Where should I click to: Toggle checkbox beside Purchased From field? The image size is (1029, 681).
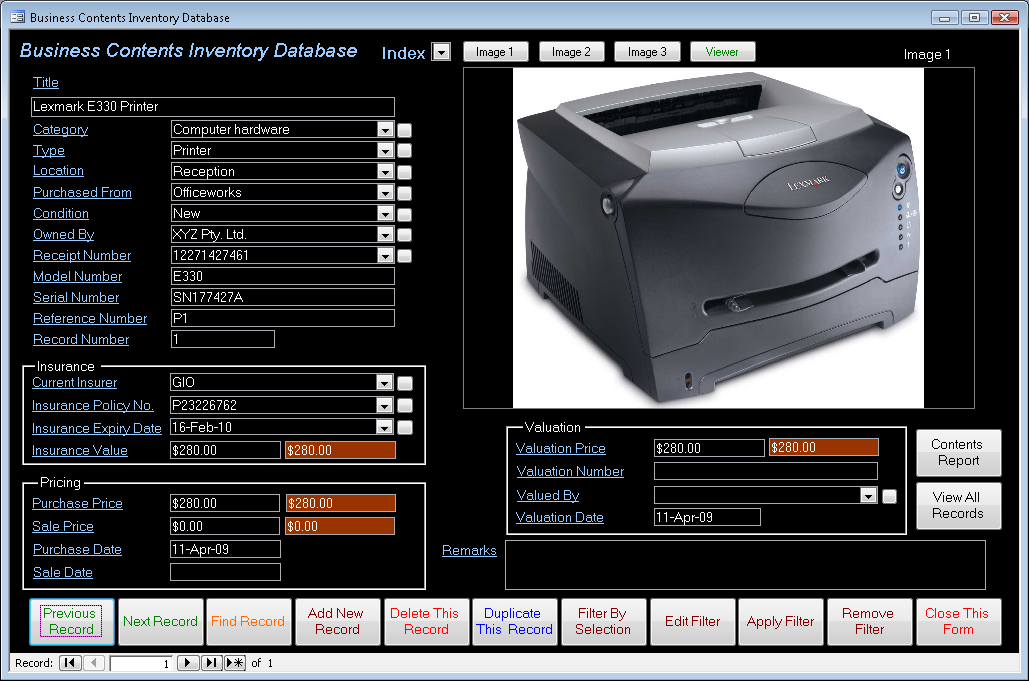[x=405, y=193]
